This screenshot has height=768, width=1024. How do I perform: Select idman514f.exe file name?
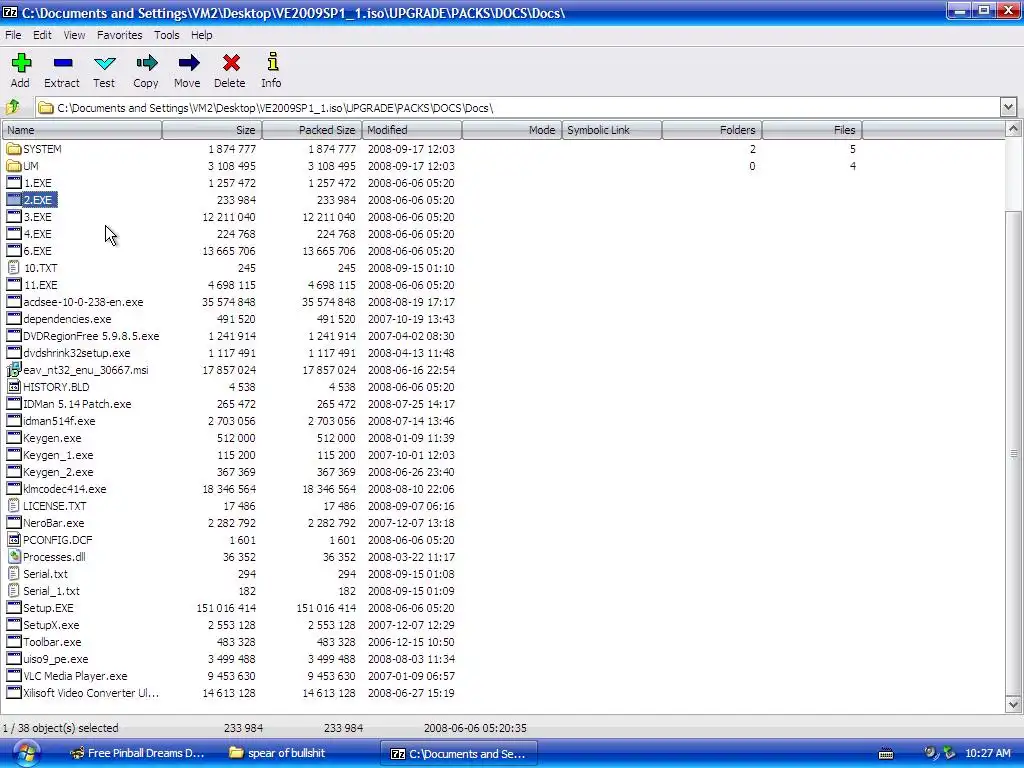[59, 421]
